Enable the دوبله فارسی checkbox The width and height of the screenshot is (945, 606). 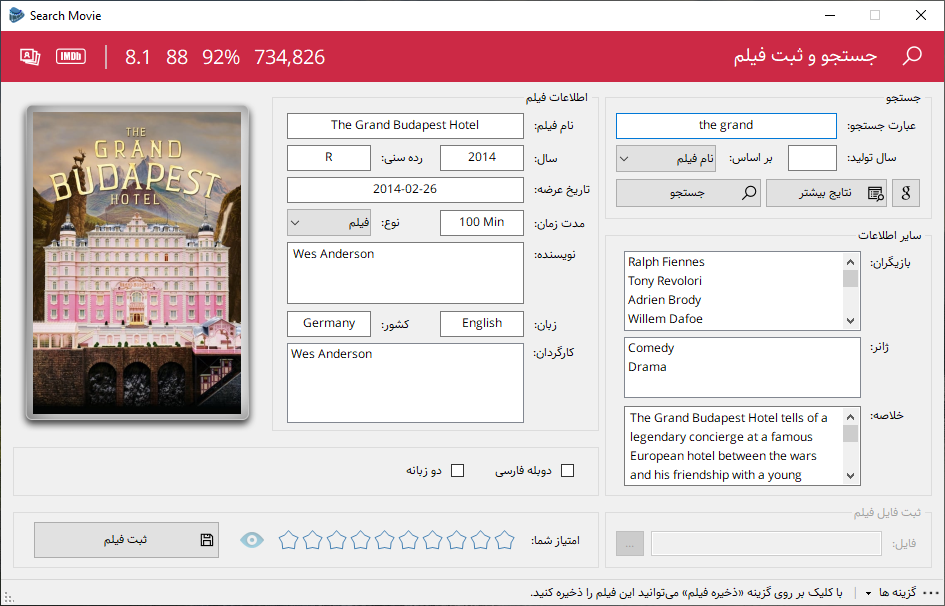(567, 470)
